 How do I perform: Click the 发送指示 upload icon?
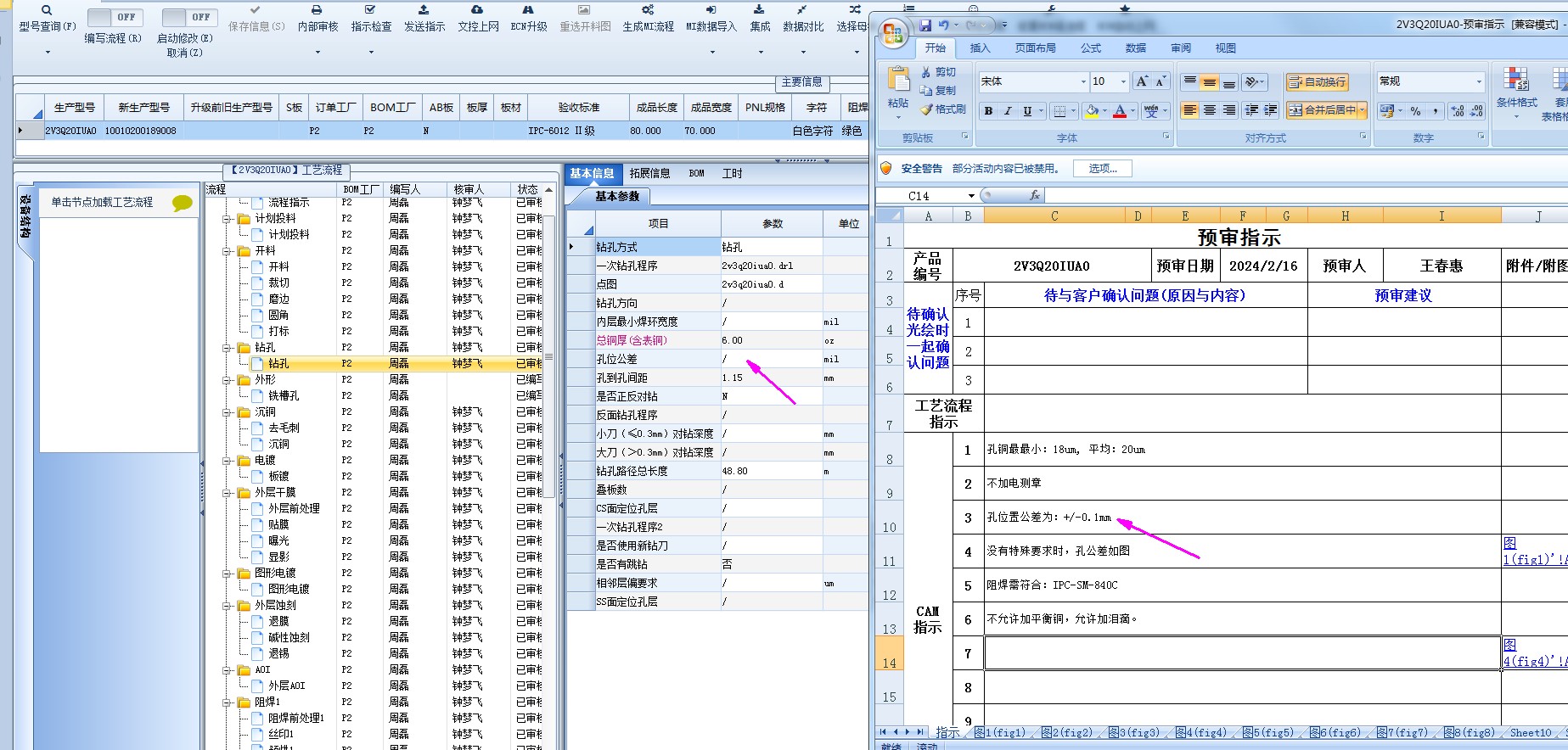[x=424, y=10]
